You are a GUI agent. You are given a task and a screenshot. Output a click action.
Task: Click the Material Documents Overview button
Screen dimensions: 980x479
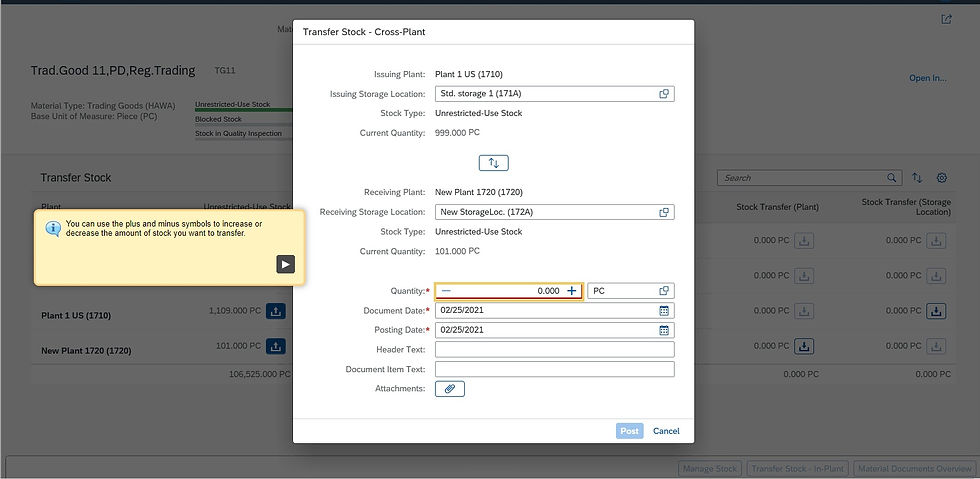tap(914, 468)
